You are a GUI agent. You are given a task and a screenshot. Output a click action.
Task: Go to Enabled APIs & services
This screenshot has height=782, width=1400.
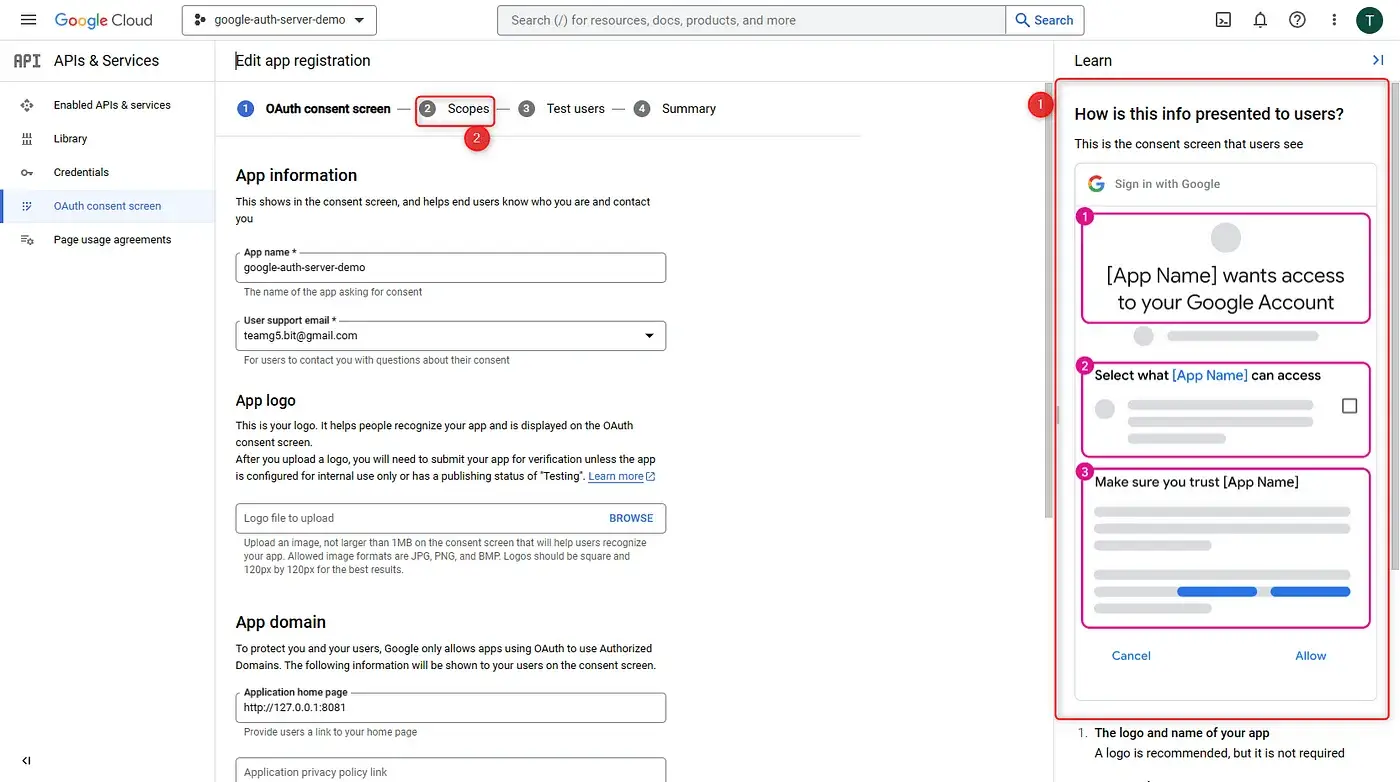tap(112, 105)
